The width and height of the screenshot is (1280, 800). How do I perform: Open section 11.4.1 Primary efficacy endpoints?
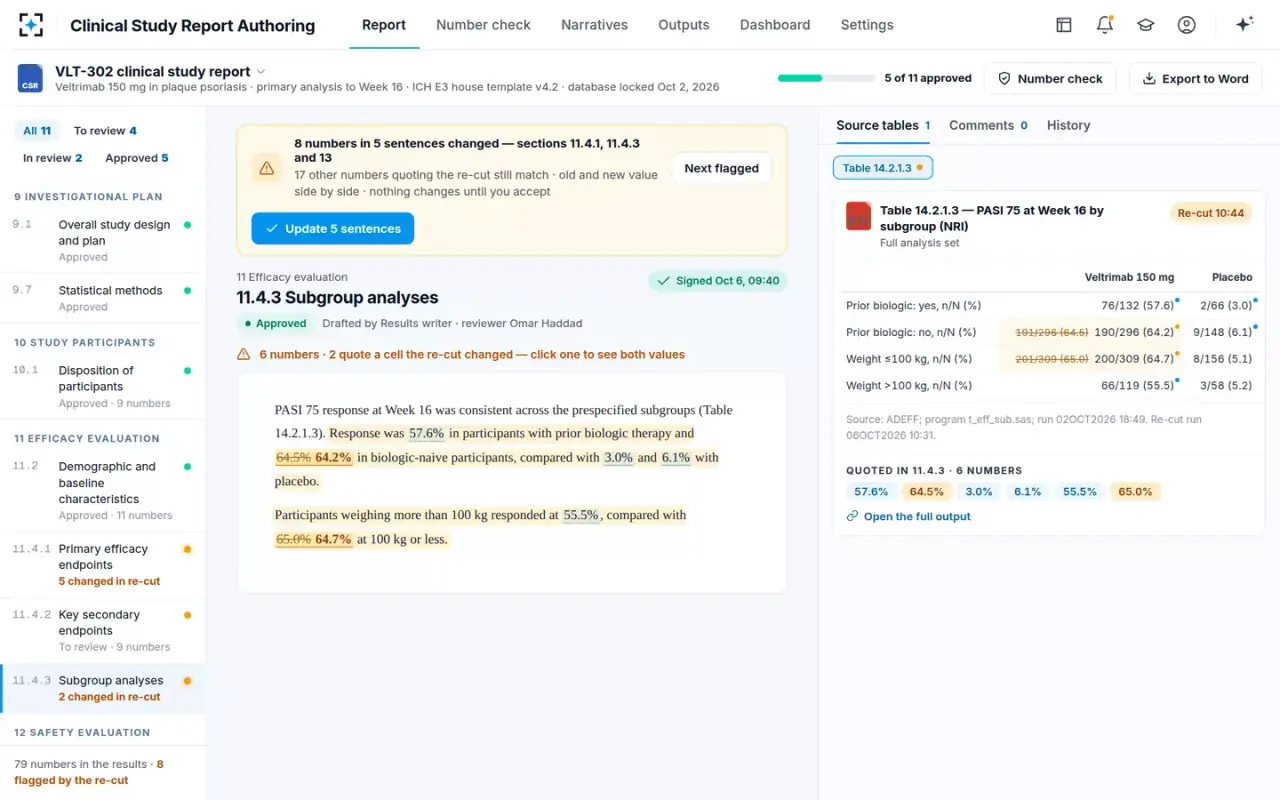(x=102, y=564)
